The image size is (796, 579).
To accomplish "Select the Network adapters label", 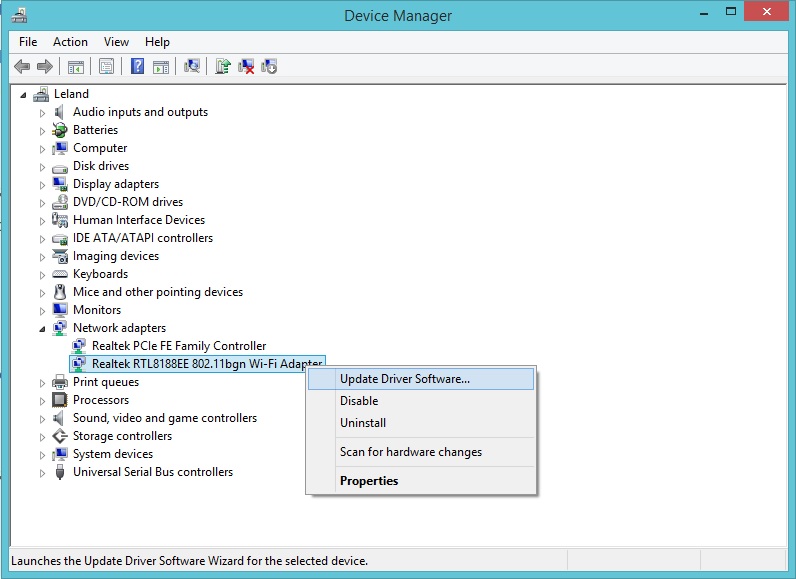I will click(x=119, y=328).
